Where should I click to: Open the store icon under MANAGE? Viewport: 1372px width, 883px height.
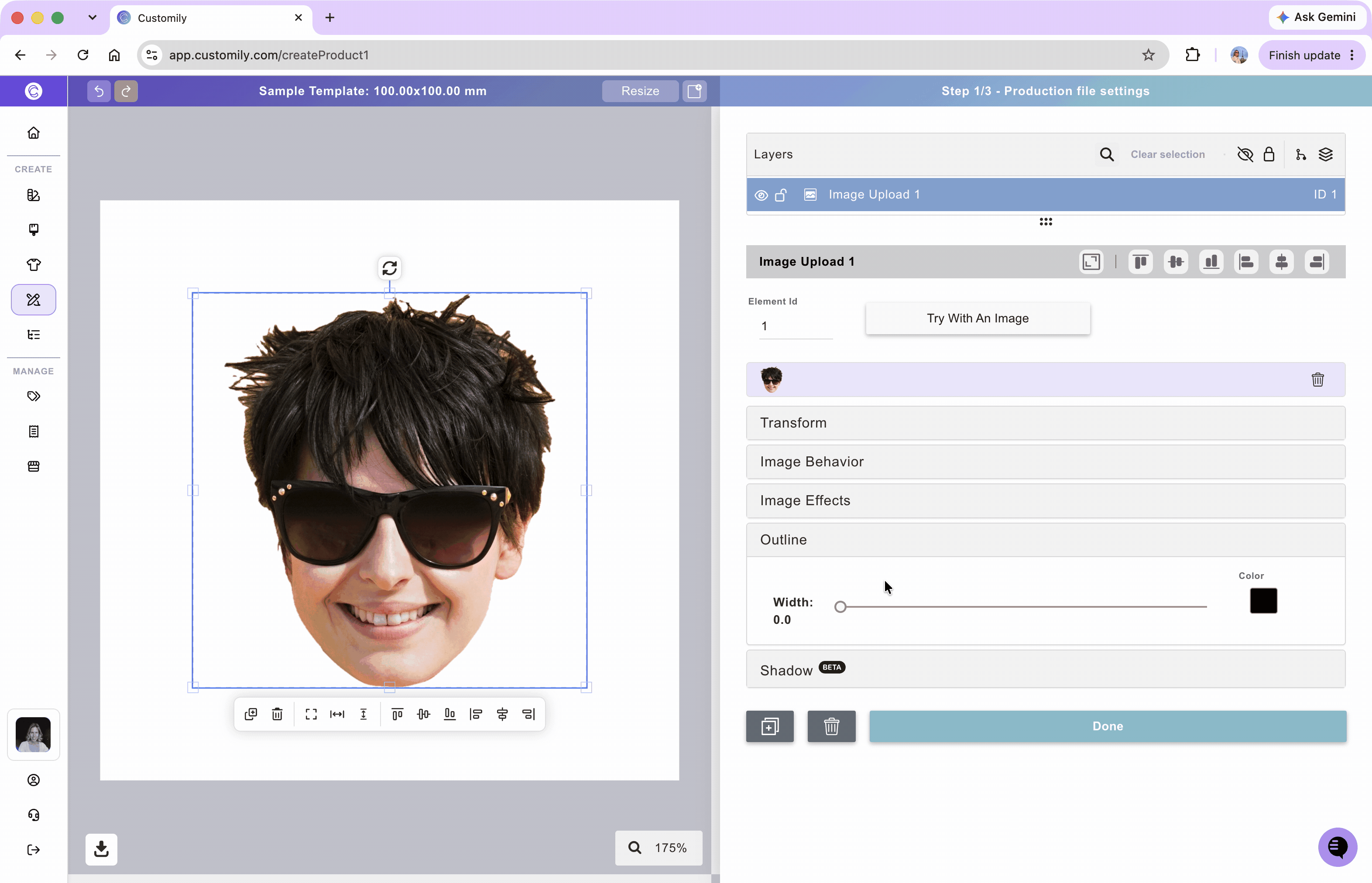[34, 466]
